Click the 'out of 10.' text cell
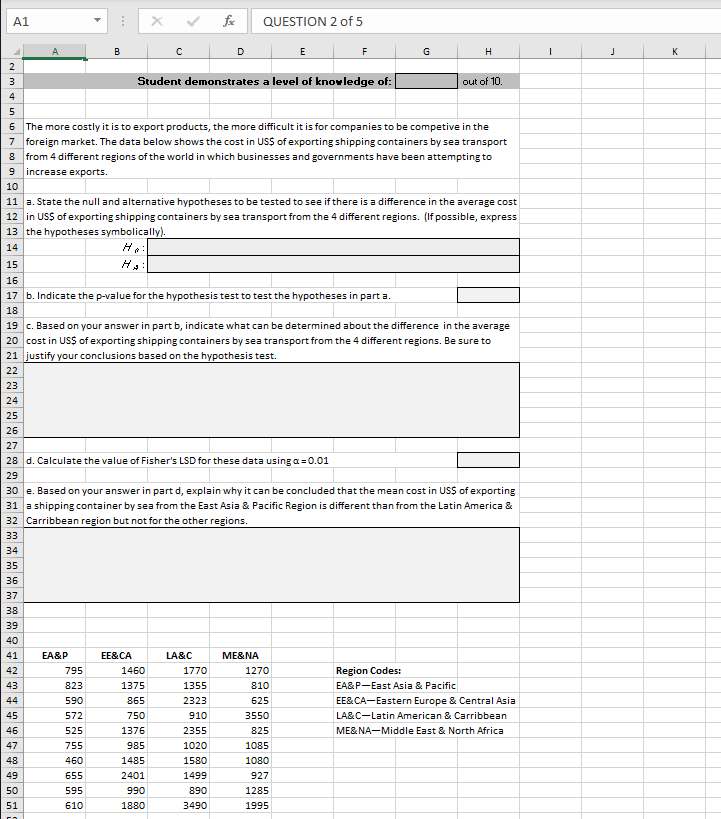721x819 pixels. [482, 81]
